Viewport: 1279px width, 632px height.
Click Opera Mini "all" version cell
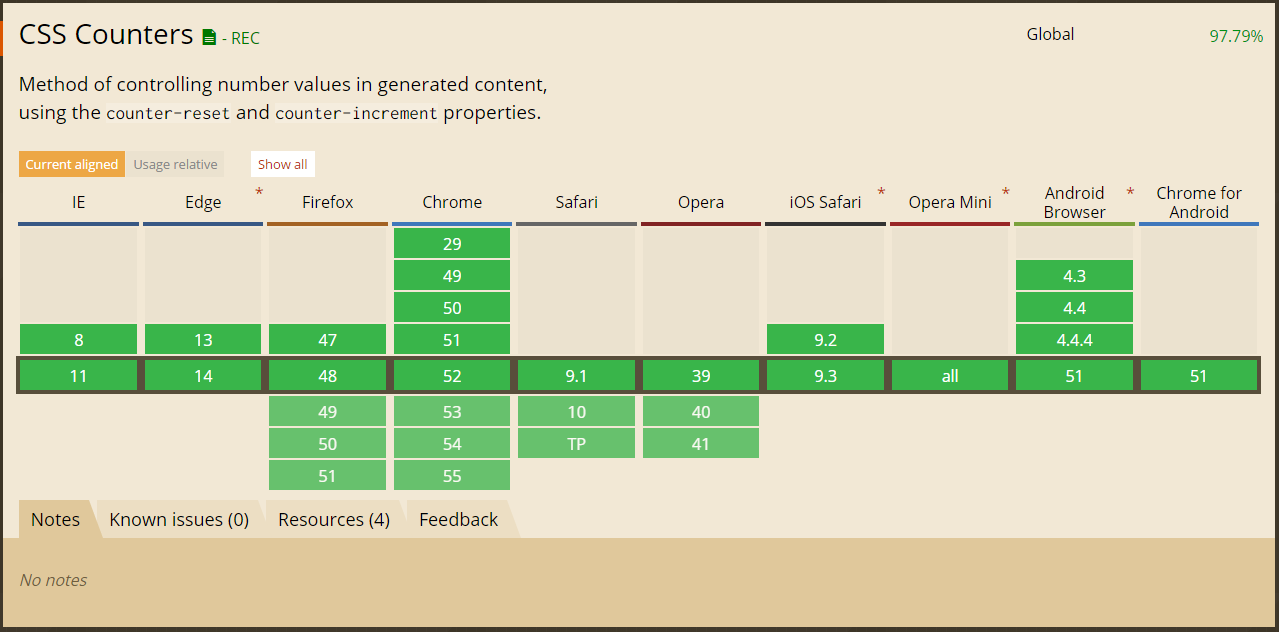949,376
